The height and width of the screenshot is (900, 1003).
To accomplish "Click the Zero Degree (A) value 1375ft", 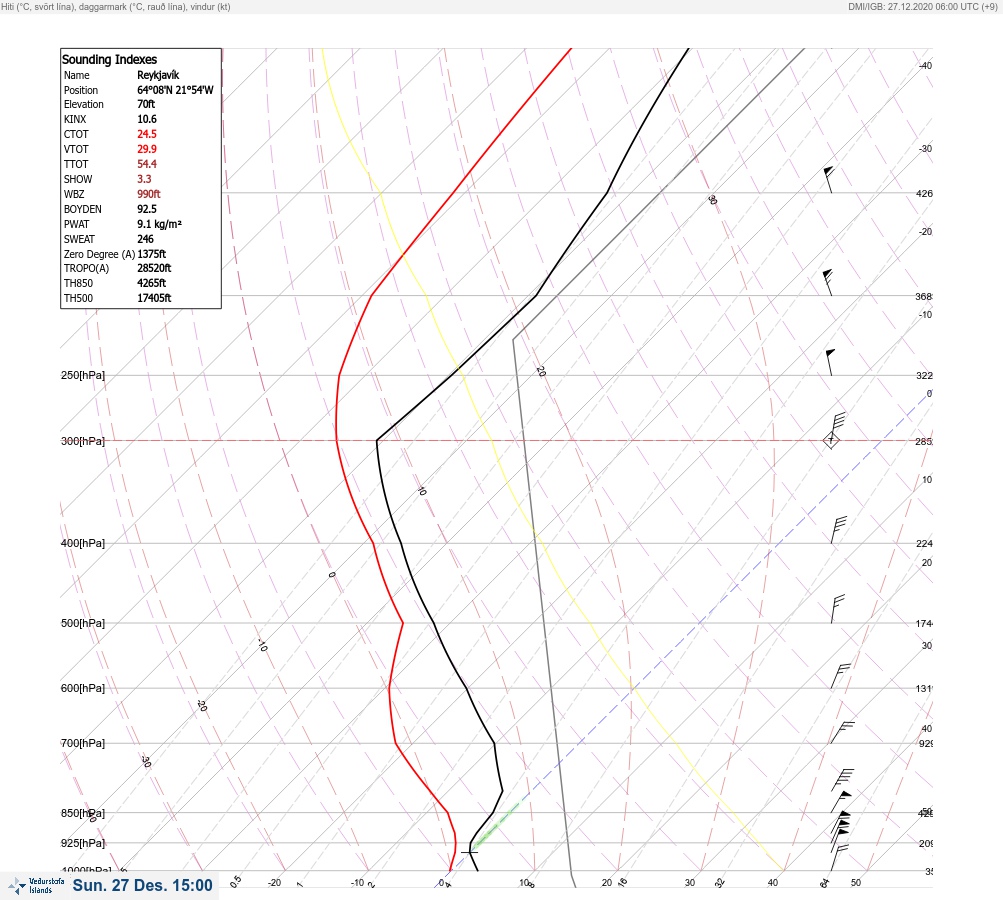I will click(152, 254).
